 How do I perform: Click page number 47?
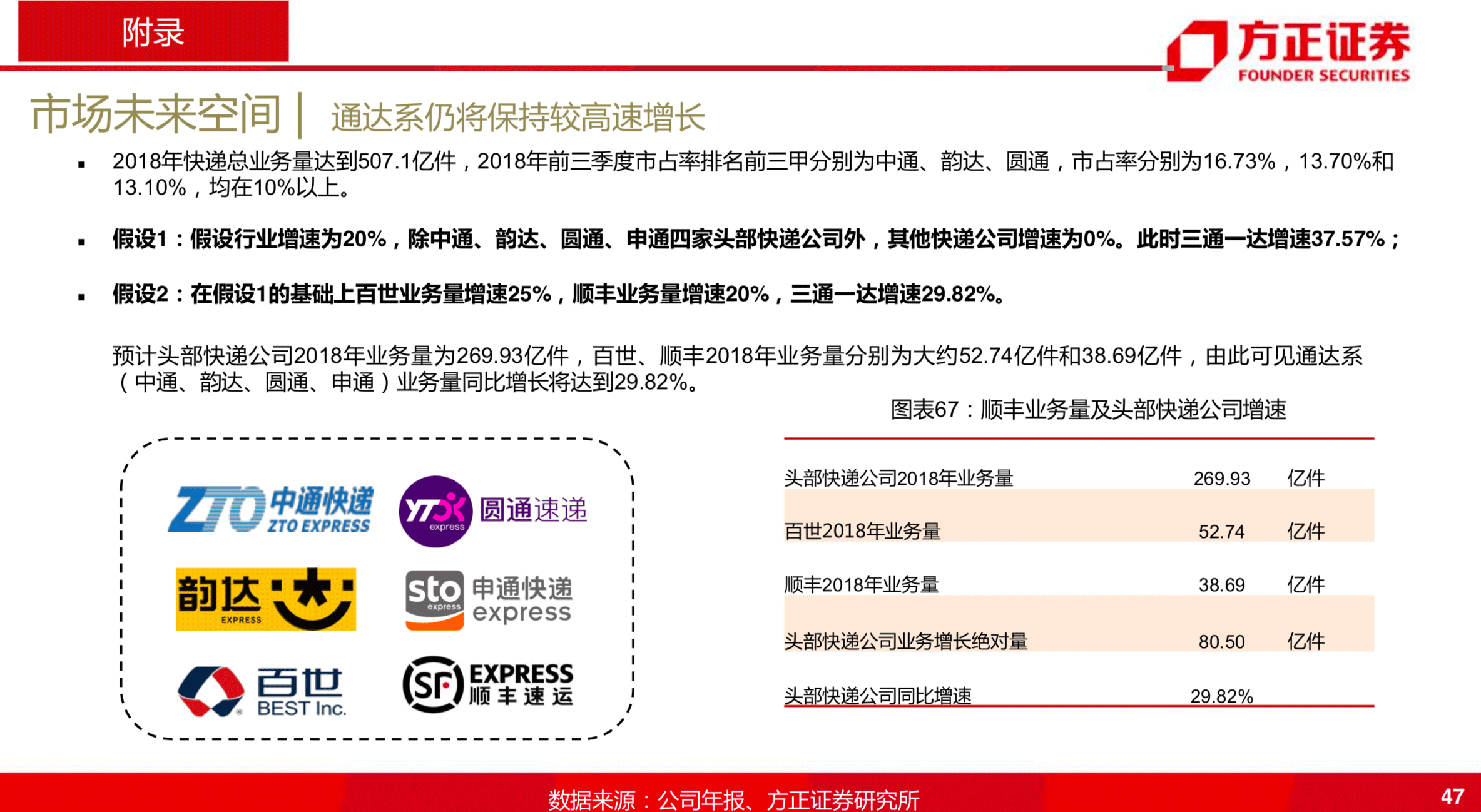tap(1453, 796)
